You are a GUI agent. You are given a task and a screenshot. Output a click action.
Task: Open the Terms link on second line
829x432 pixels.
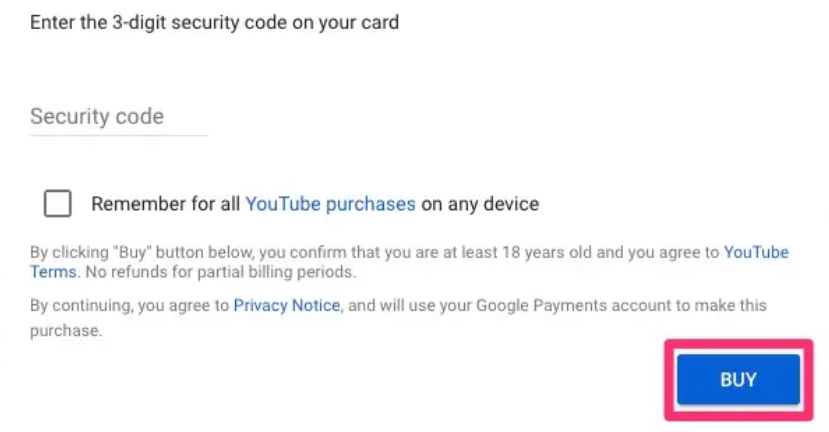tap(53, 272)
